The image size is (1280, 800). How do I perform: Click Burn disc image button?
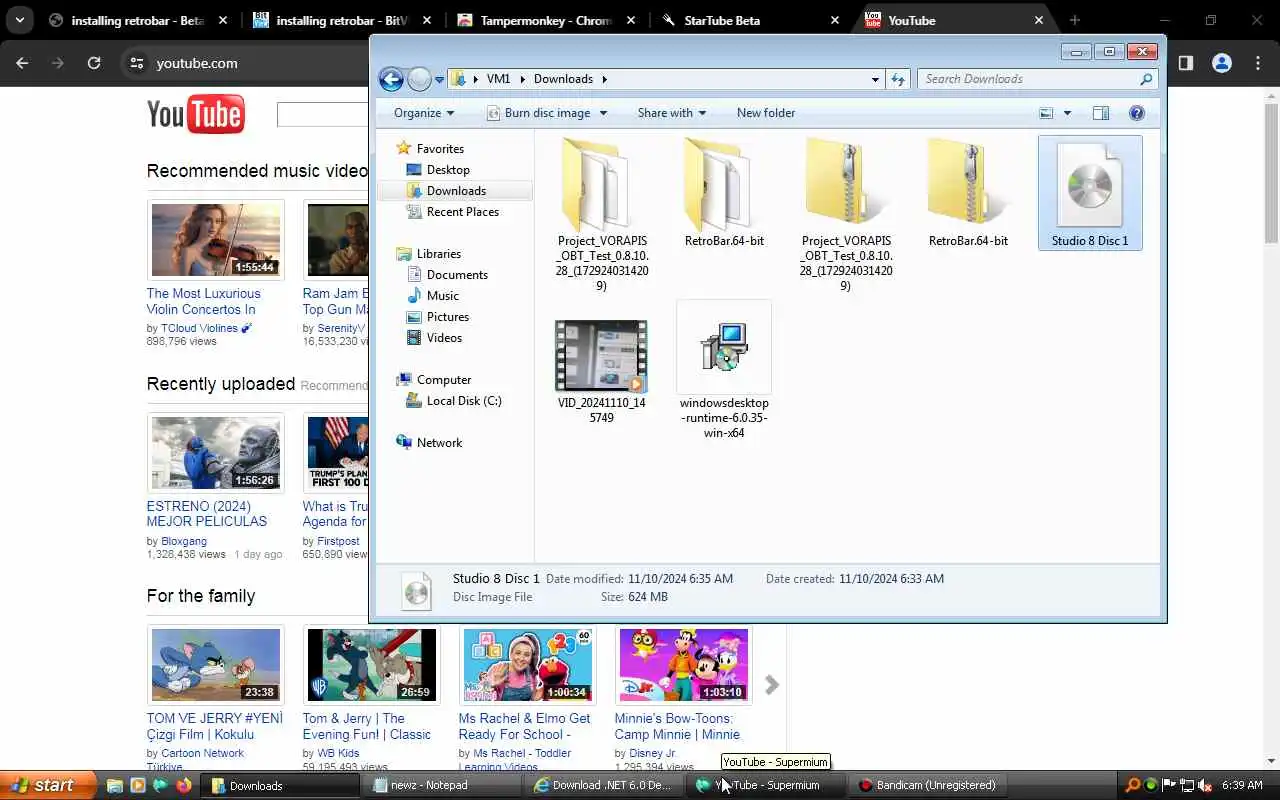coord(538,113)
